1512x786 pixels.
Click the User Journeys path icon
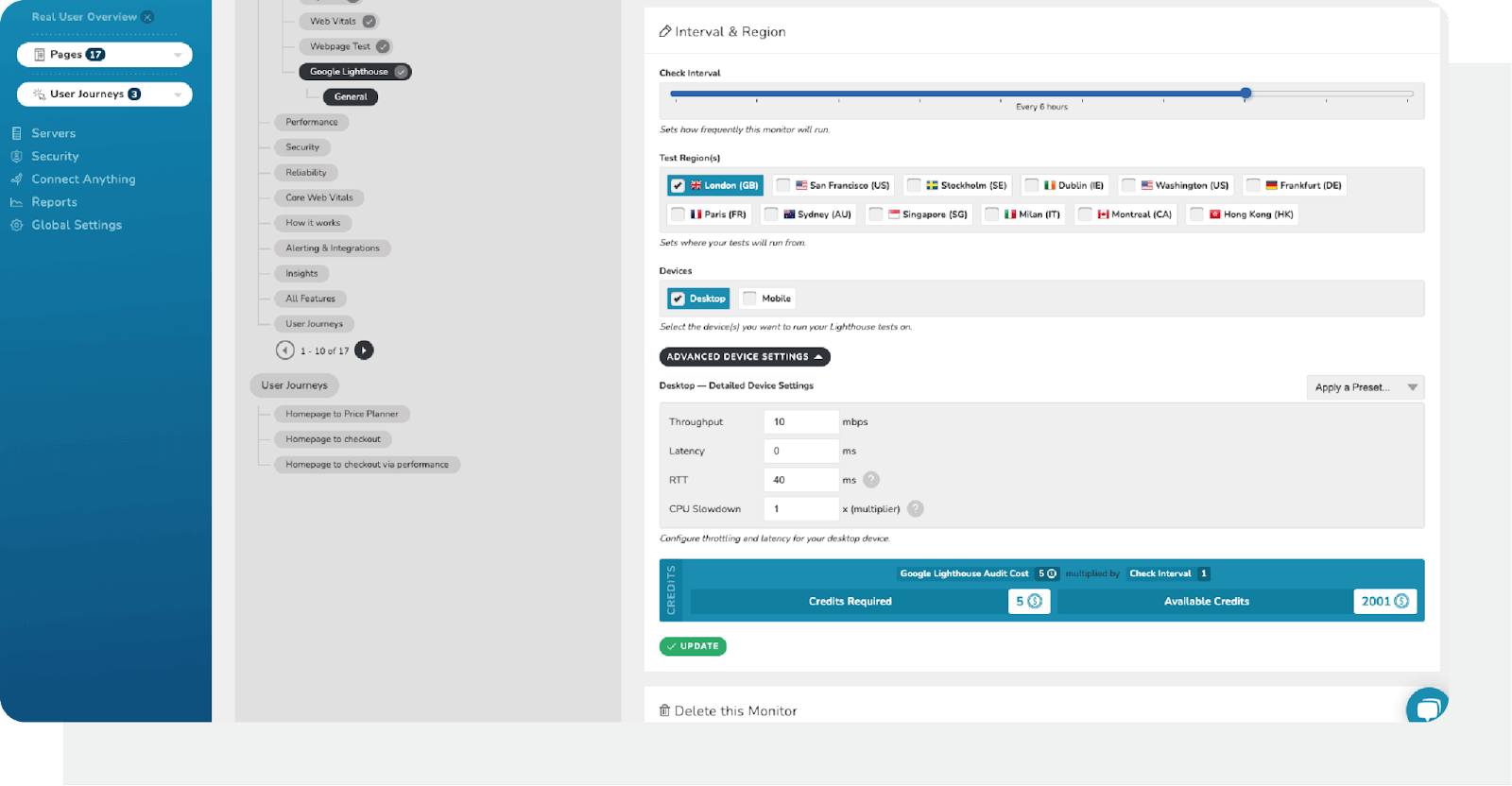pyautogui.click(x=40, y=94)
